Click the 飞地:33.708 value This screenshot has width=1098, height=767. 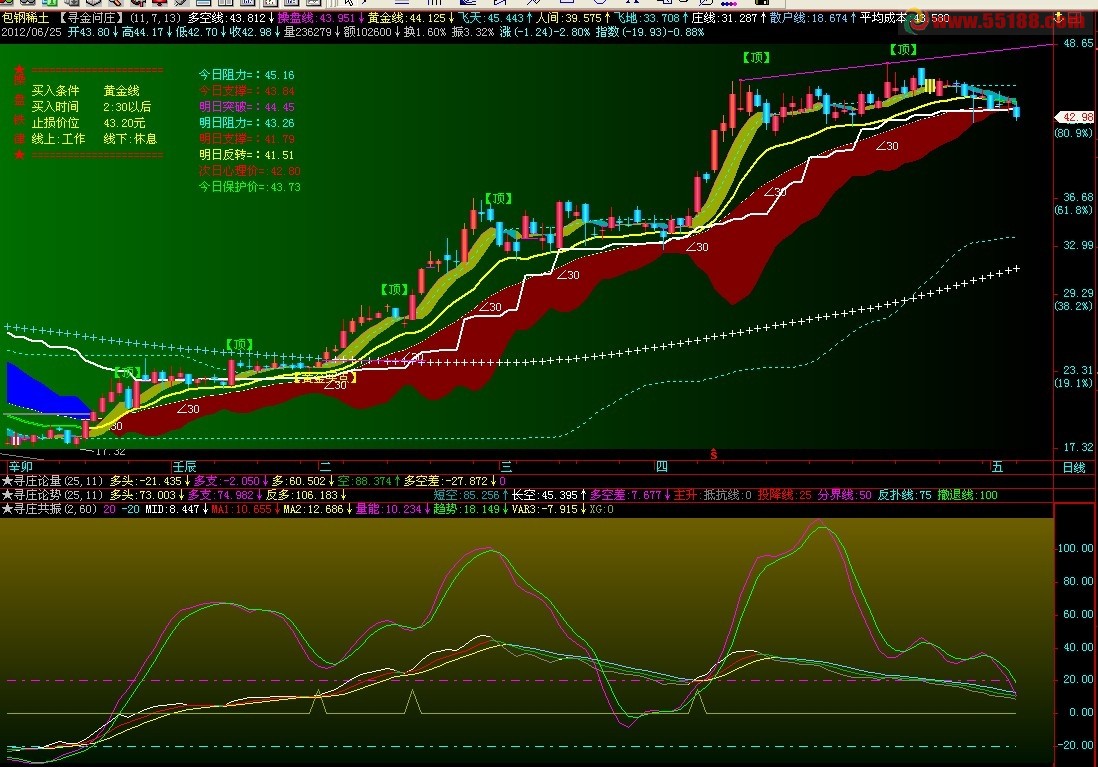(x=648, y=18)
